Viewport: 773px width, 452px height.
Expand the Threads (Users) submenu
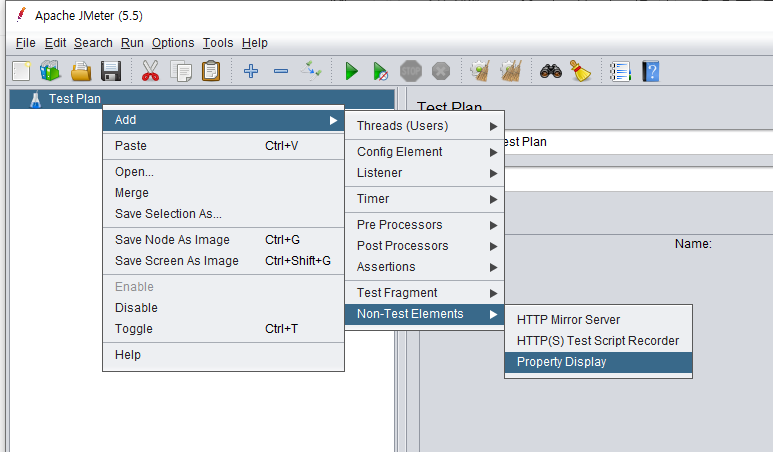click(x=424, y=126)
